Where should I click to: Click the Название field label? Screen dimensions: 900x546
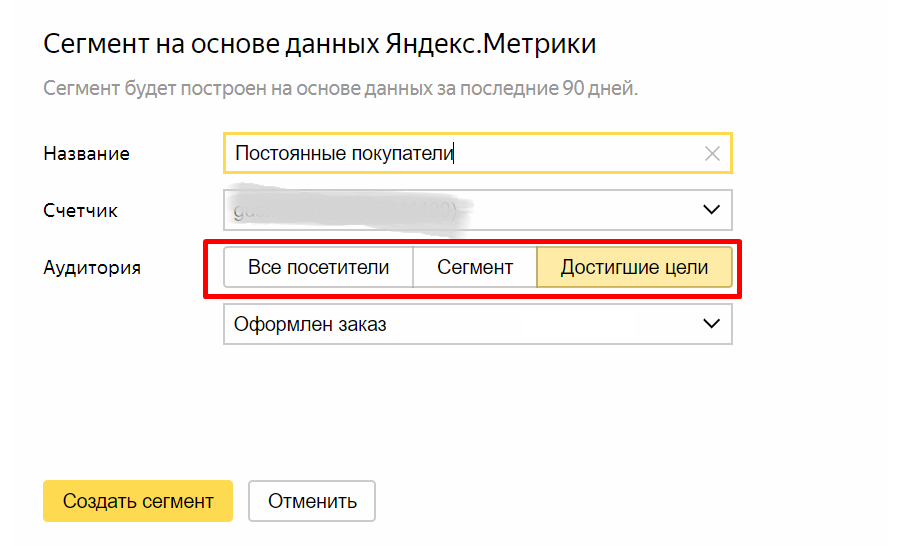coord(87,154)
